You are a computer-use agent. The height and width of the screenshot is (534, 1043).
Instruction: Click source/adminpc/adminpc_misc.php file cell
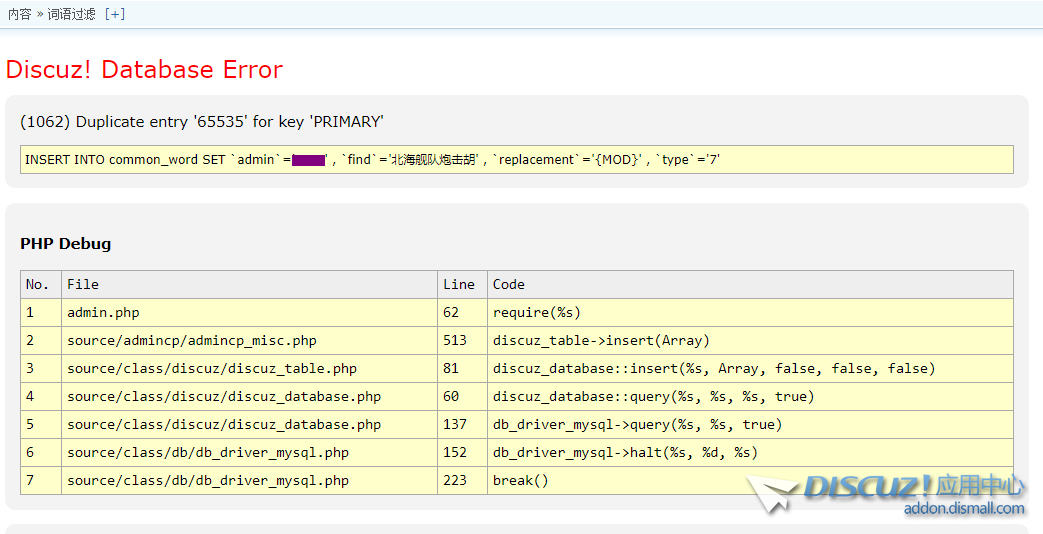point(249,340)
